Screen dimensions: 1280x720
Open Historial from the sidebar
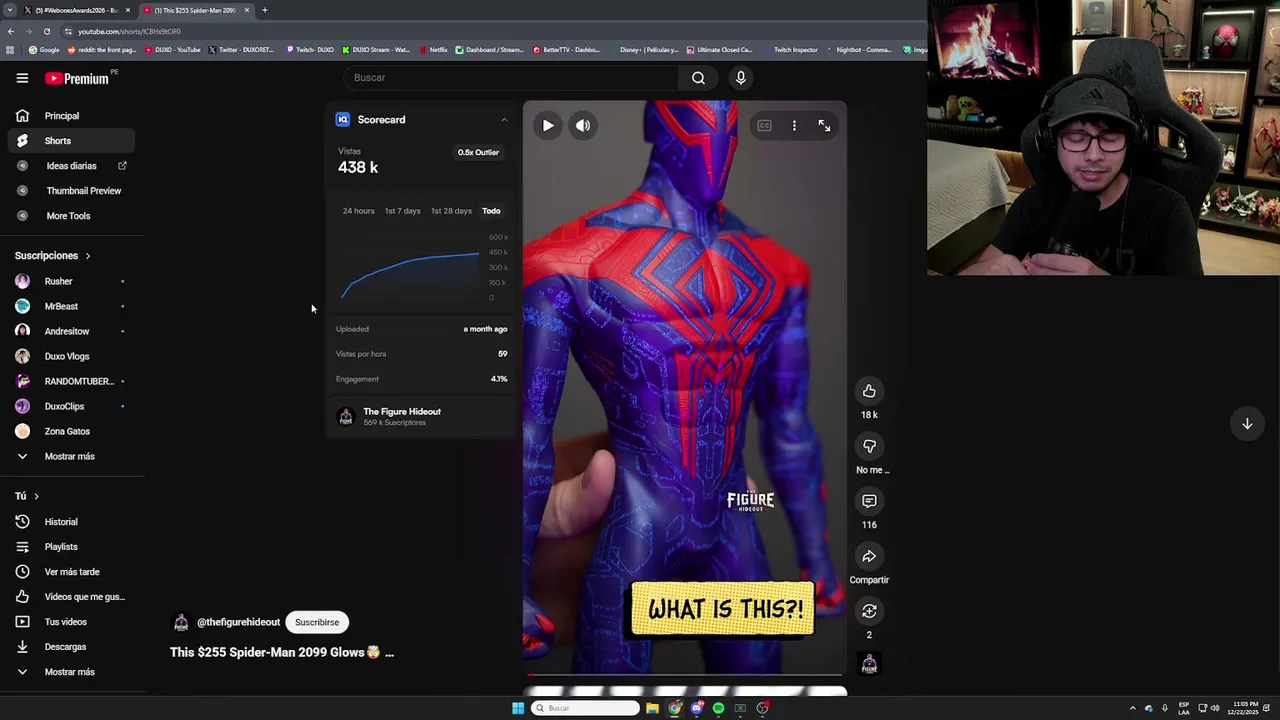point(70,522)
